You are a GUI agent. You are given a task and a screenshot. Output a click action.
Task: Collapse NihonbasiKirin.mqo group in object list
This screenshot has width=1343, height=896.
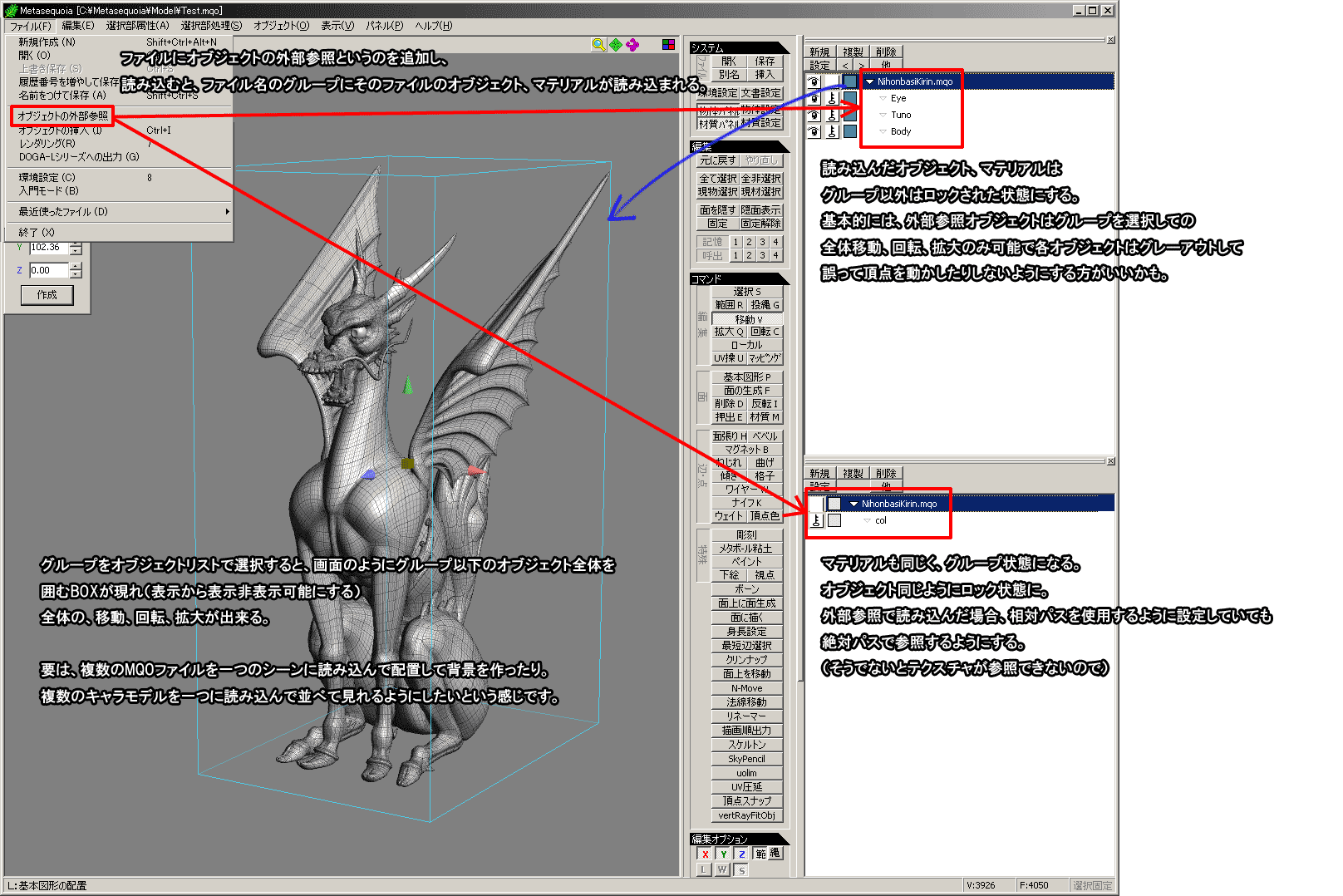pyautogui.click(x=870, y=81)
